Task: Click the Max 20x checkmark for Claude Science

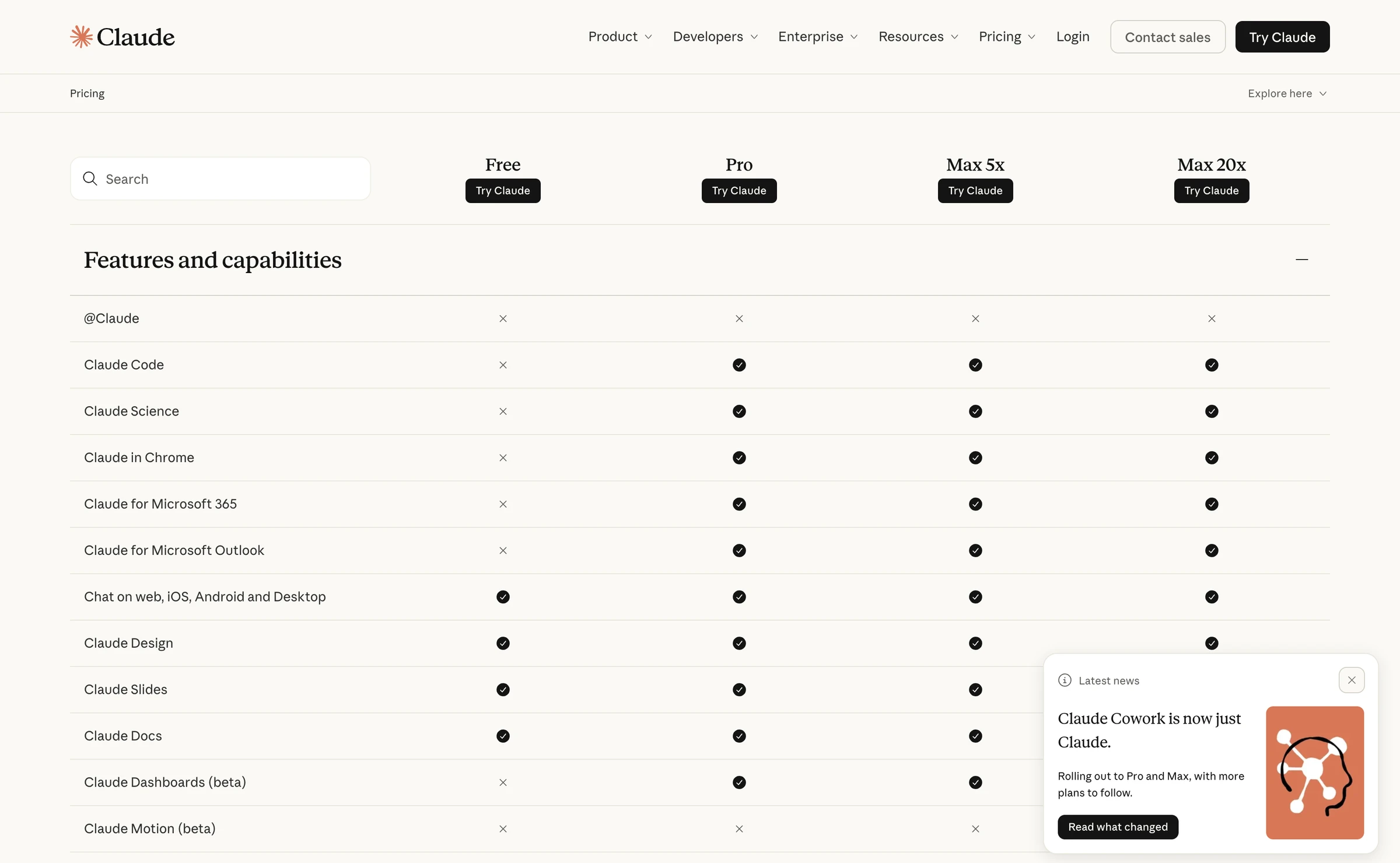Action: coord(1212,411)
